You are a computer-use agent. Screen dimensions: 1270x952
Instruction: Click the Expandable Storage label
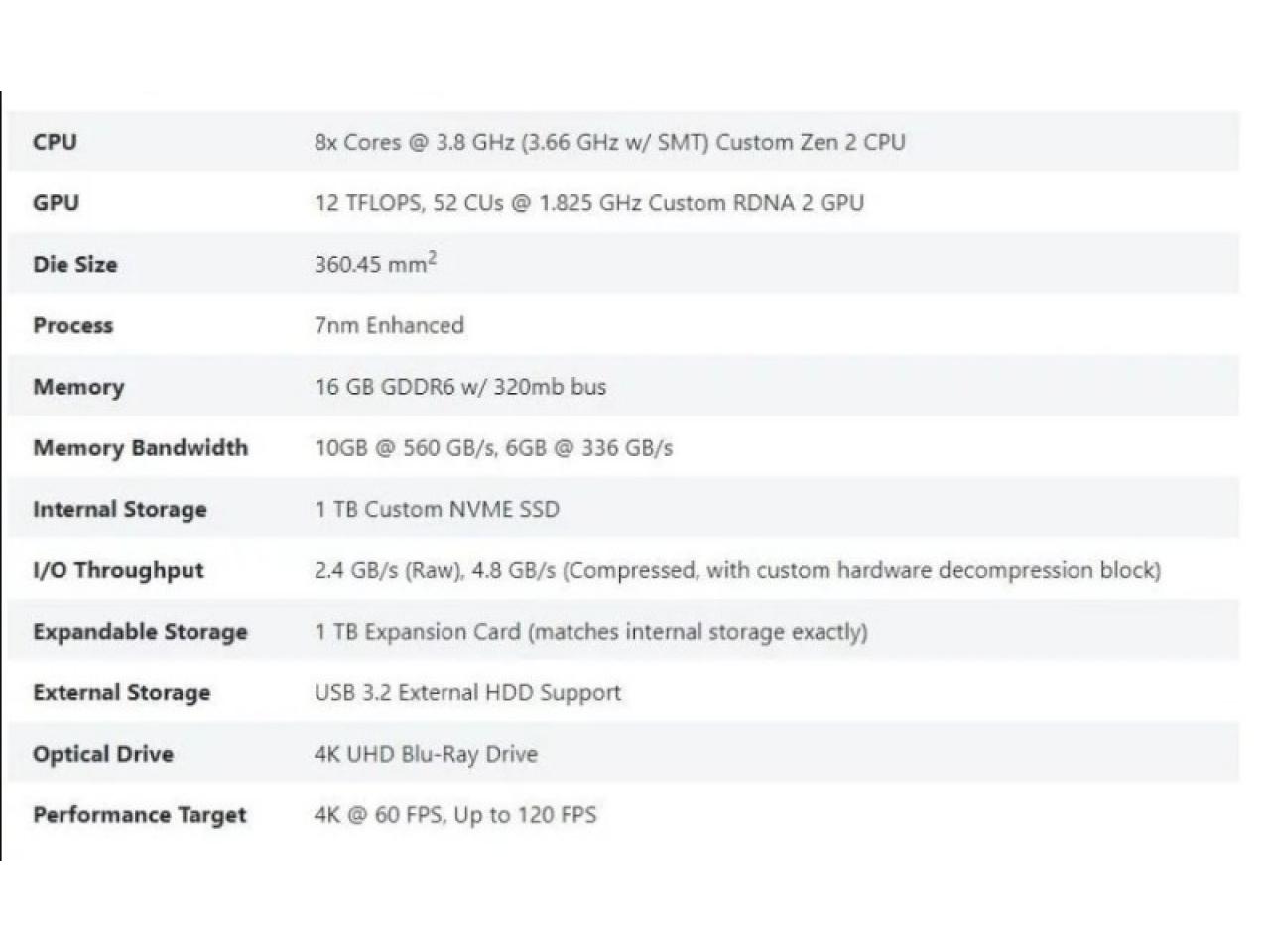[140, 633]
